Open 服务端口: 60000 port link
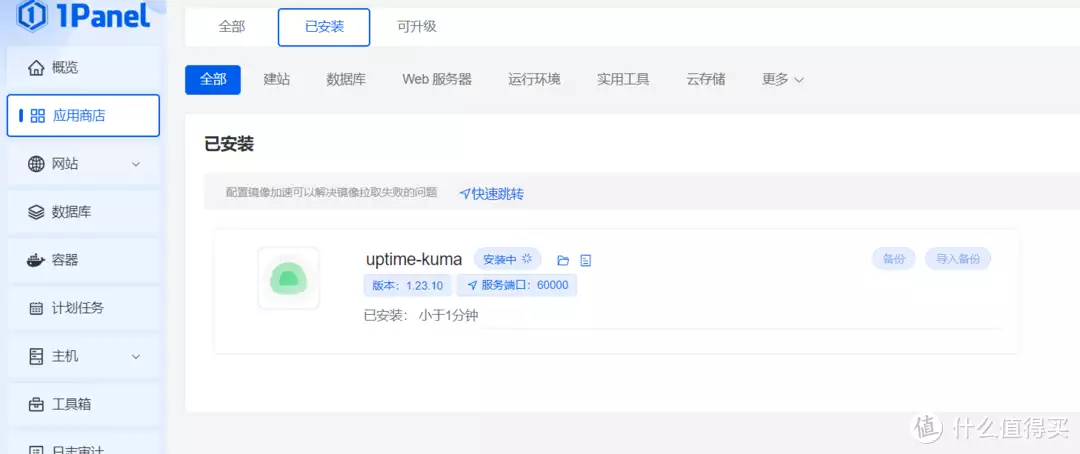 (517, 285)
